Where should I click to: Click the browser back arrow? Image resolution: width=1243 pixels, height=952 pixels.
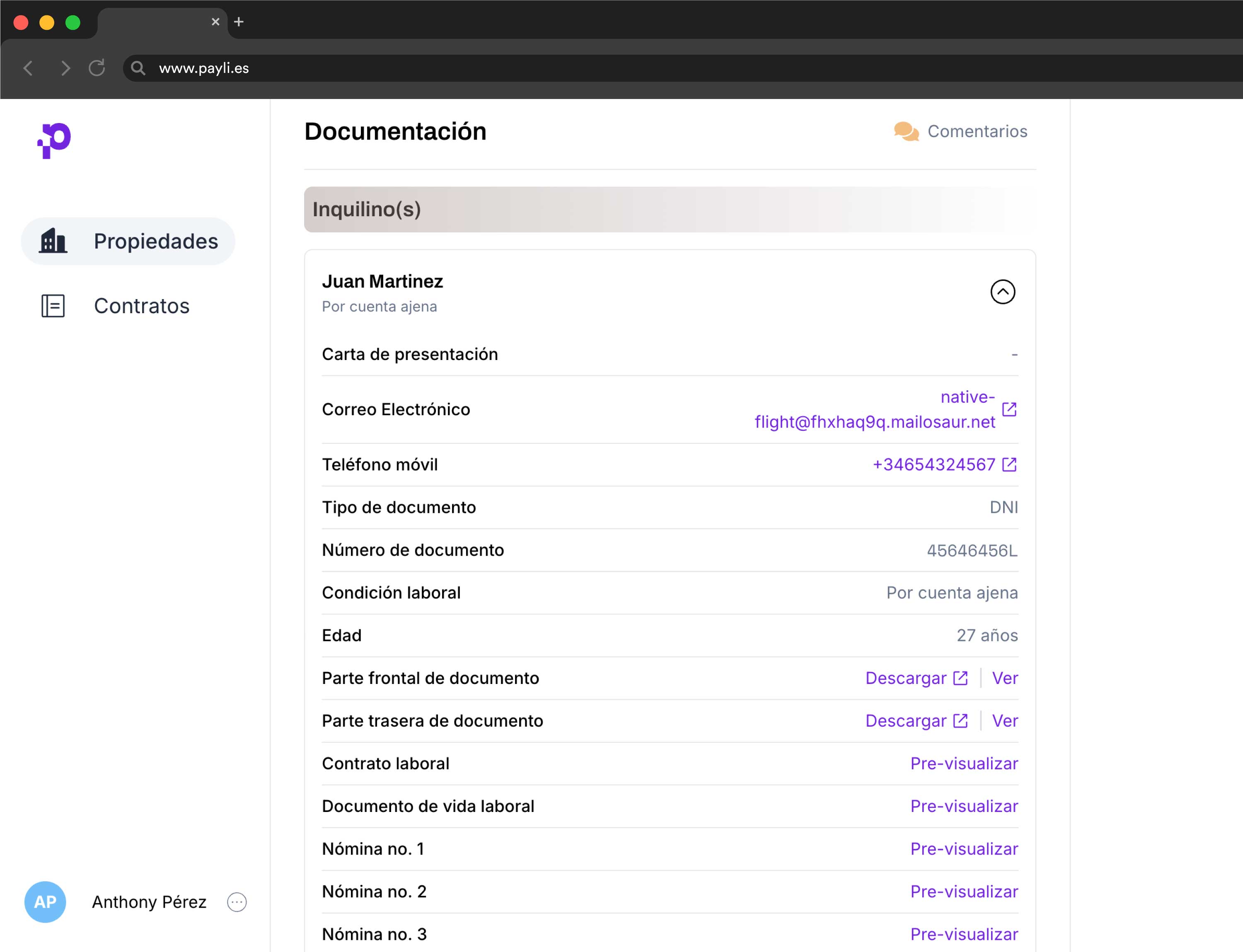tap(28, 68)
